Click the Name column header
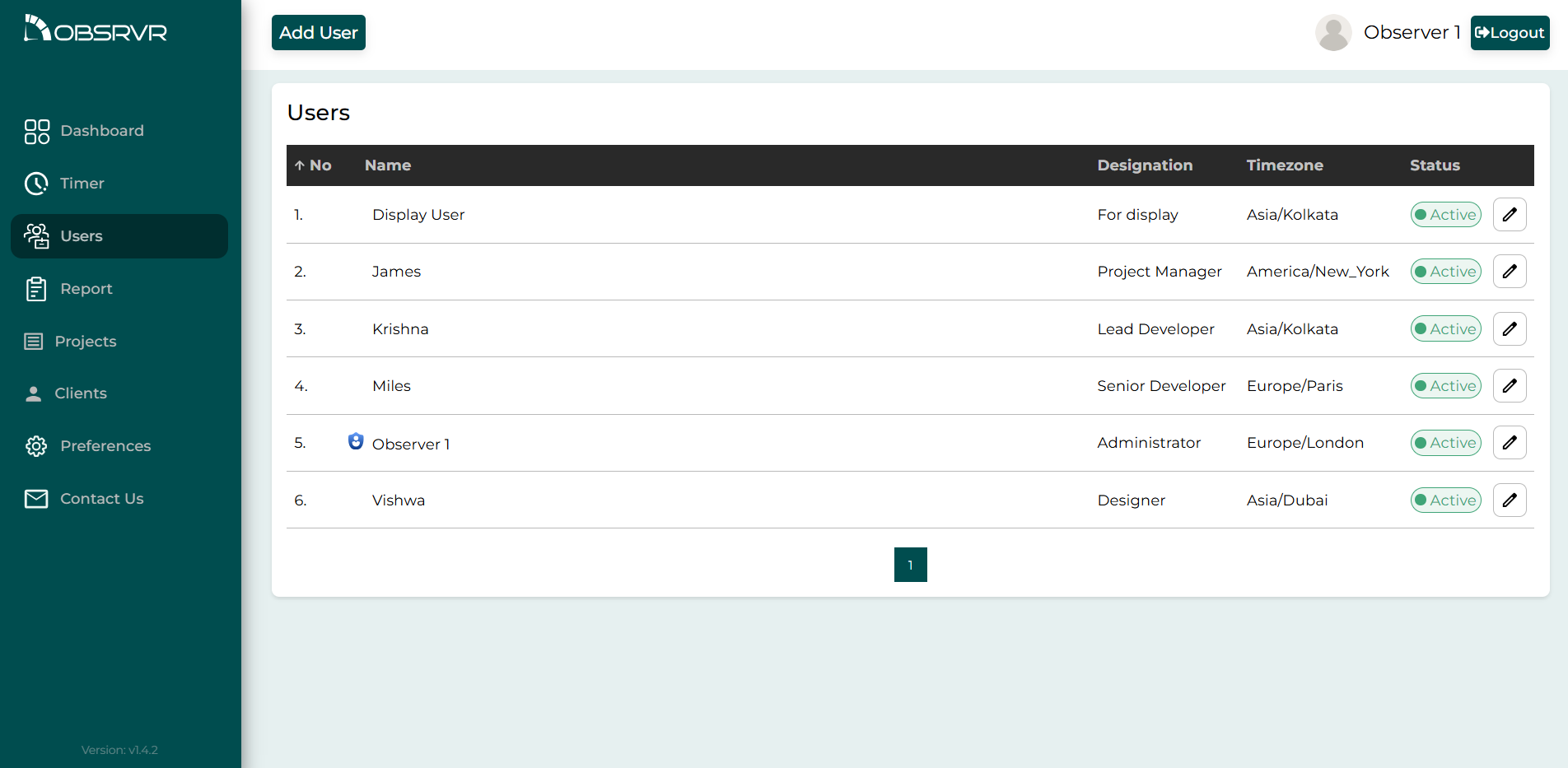The height and width of the screenshot is (768, 1568). (x=388, y=165)
